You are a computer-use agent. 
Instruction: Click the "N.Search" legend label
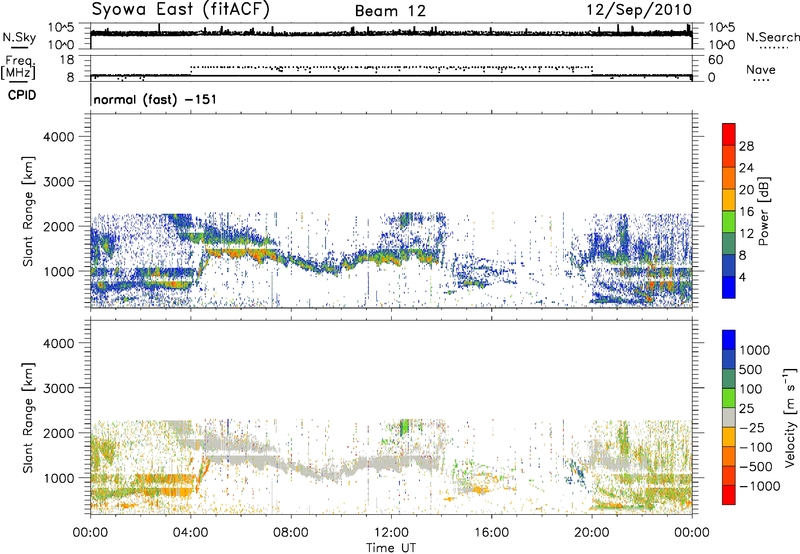click(x=773, y=37)
